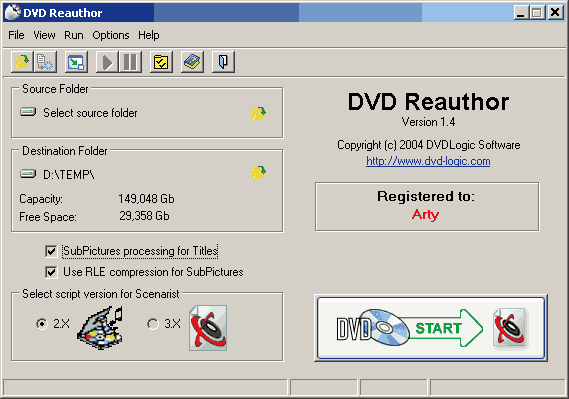Image resolution: width=569 pixels, height=399 pixels.
Task: Open the help book toolbar icon
Action: point(192,62)
